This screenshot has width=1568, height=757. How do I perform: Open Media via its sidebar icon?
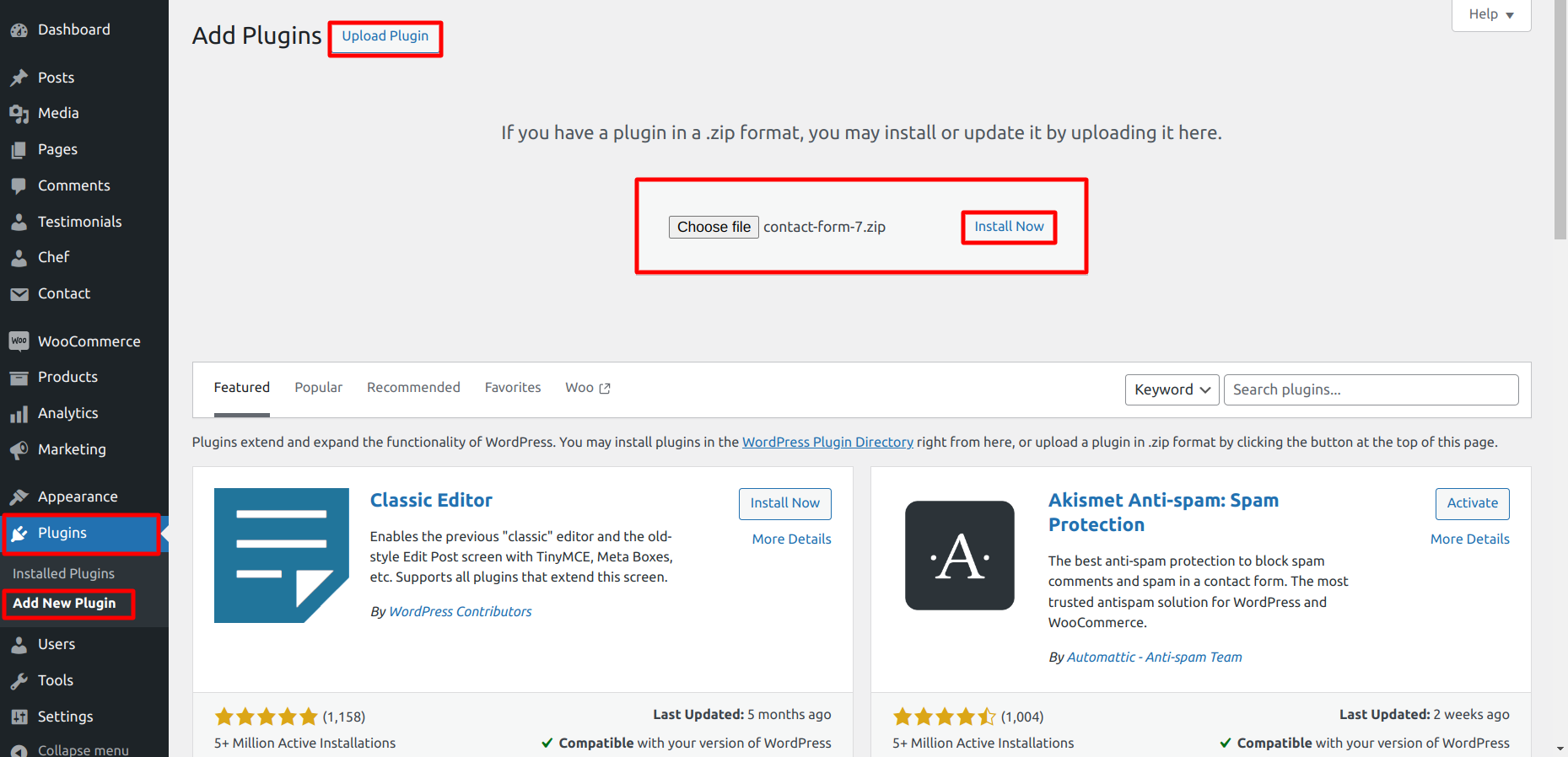(19, 114)
